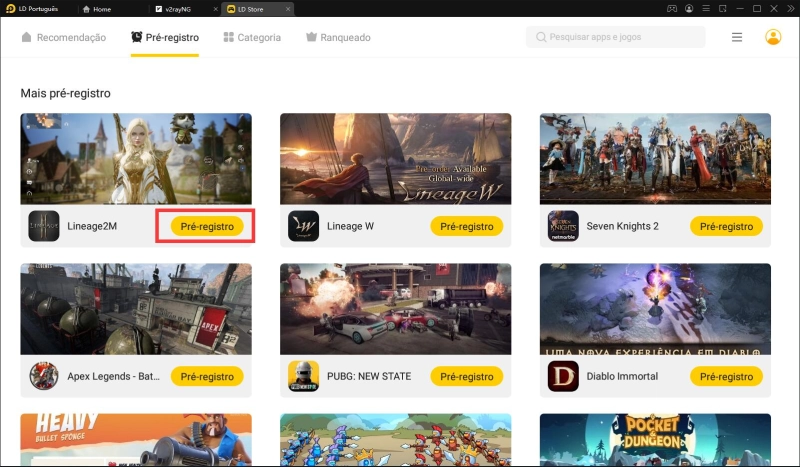Click the account icon in title bar
This screenshot has height=467, width=800.
[x=689, y=8]
